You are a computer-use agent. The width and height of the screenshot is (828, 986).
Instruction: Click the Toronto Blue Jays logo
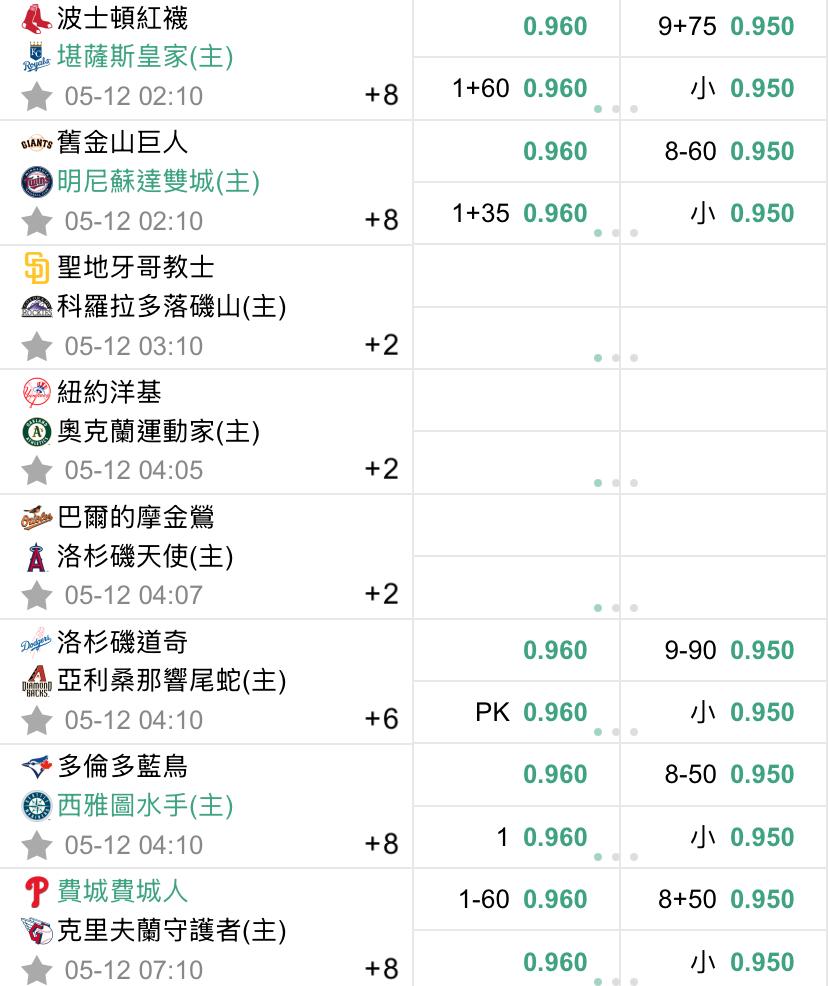pos(36,767)
